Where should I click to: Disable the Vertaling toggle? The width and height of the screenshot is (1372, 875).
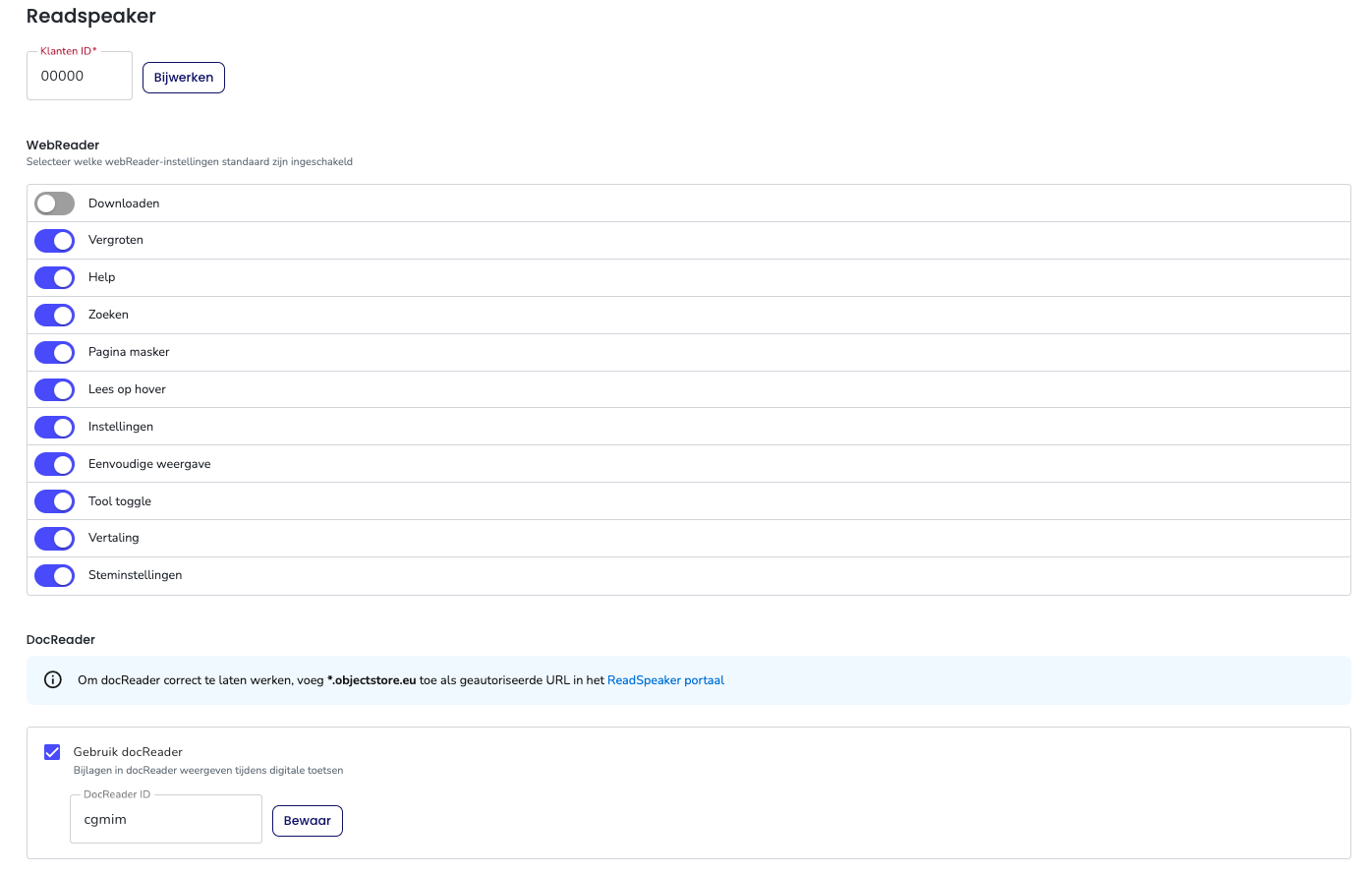coord(54,539)
